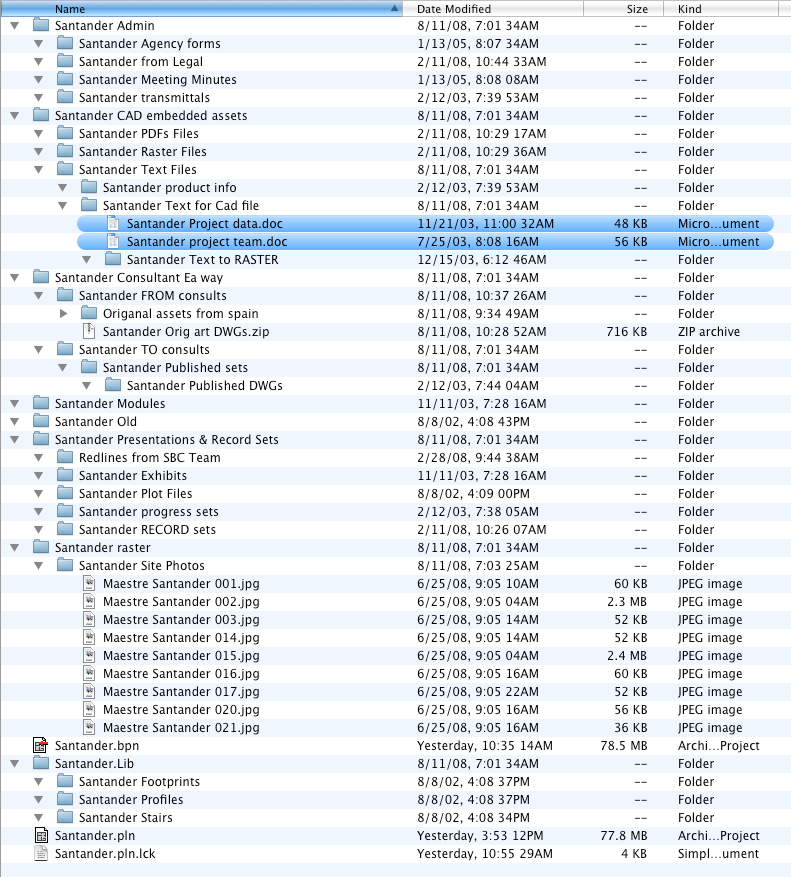Select the Santander Plot Files folder name

click(x=135, y=493)
